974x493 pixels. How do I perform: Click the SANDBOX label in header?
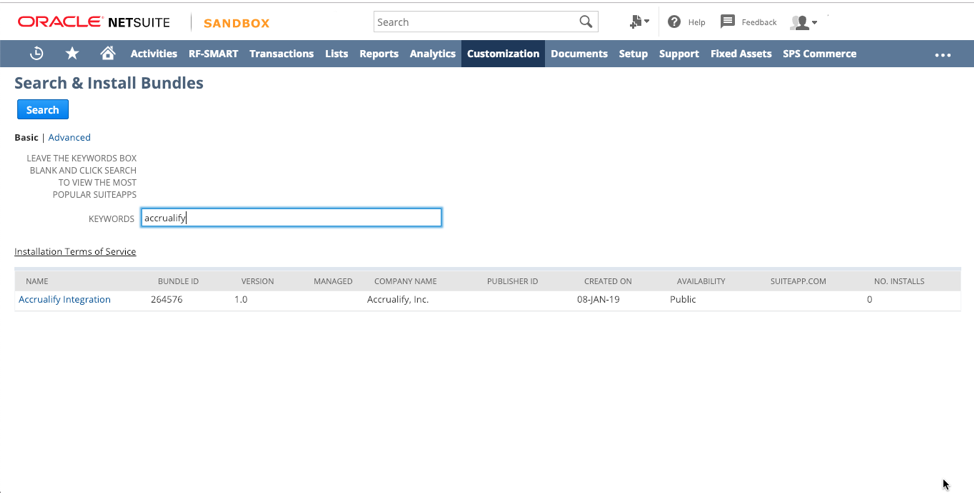click(x=237, y=23)
